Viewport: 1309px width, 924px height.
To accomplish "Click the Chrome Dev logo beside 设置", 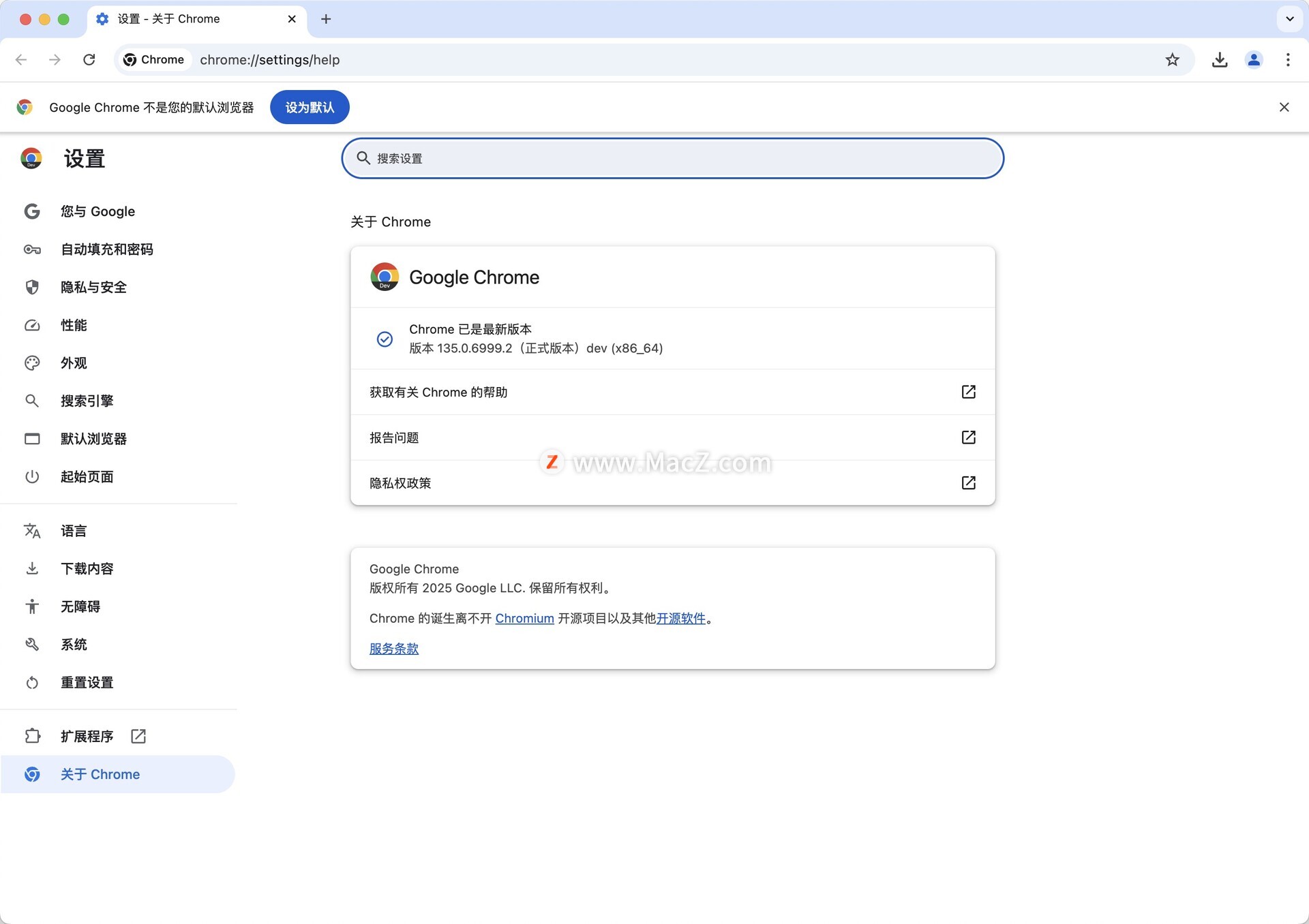I will [31, 158].
